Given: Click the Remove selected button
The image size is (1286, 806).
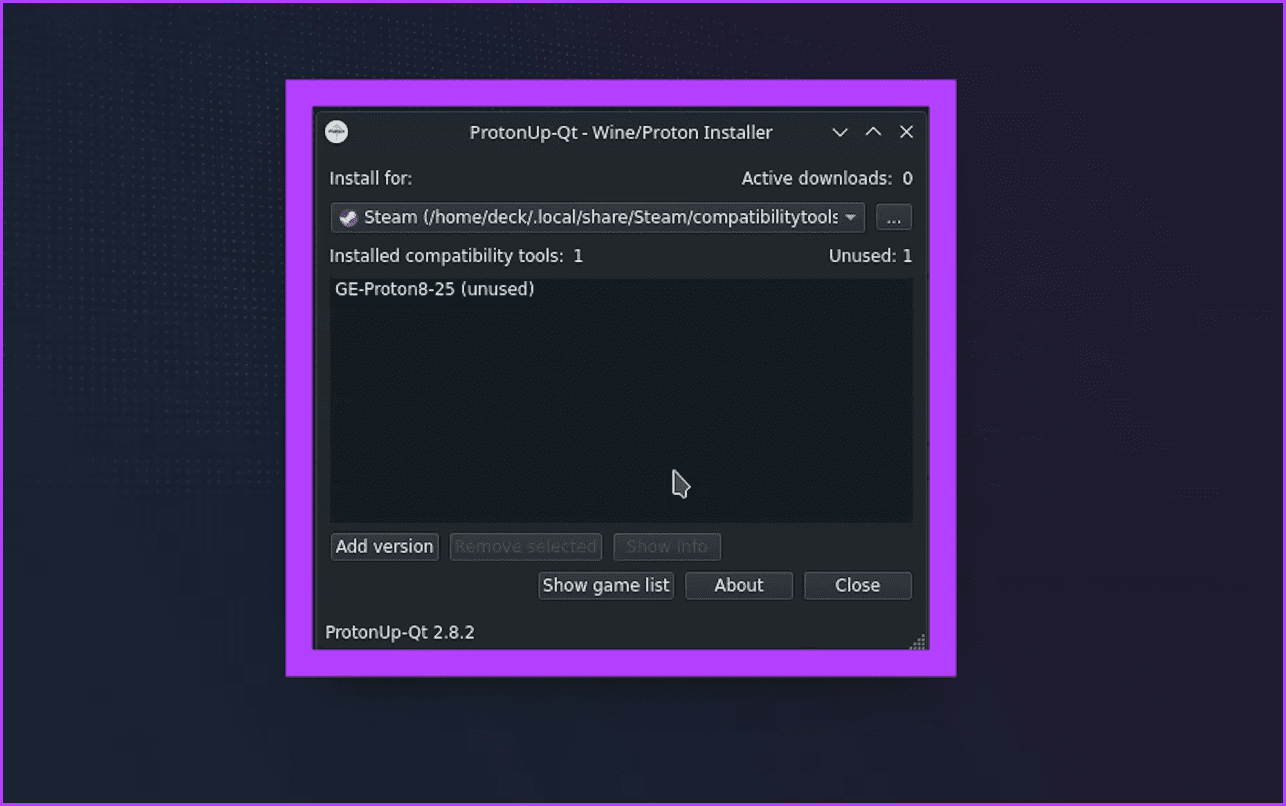Looking at the screenshot, I should [525, 546].
